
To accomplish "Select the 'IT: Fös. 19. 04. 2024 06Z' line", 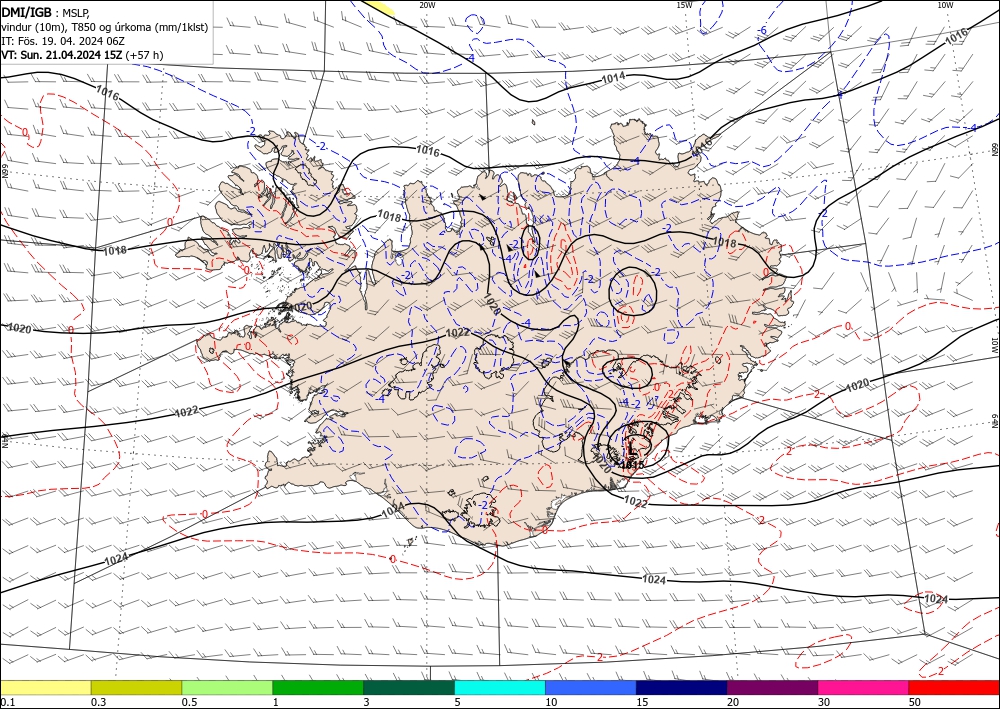I will [62, 41].
